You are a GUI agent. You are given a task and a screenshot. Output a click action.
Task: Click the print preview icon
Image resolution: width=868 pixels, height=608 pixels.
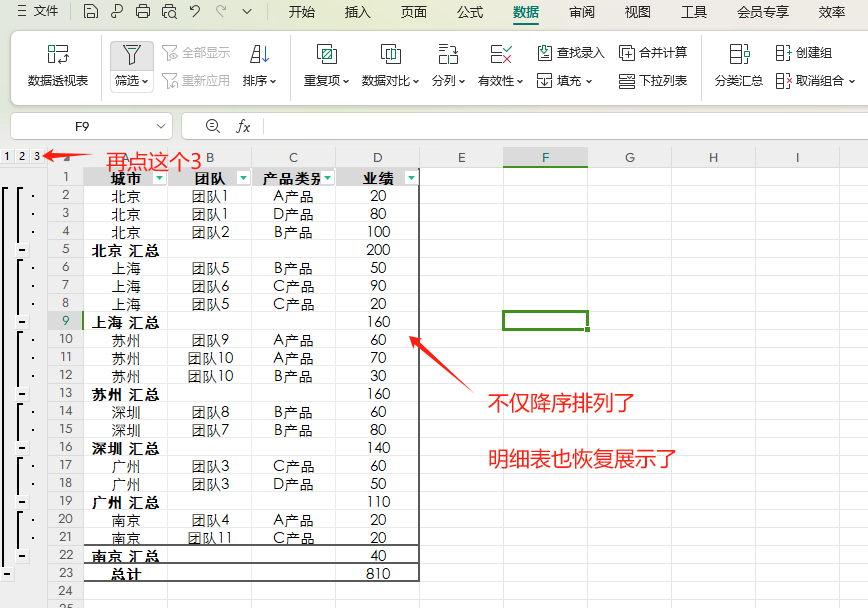169,11
